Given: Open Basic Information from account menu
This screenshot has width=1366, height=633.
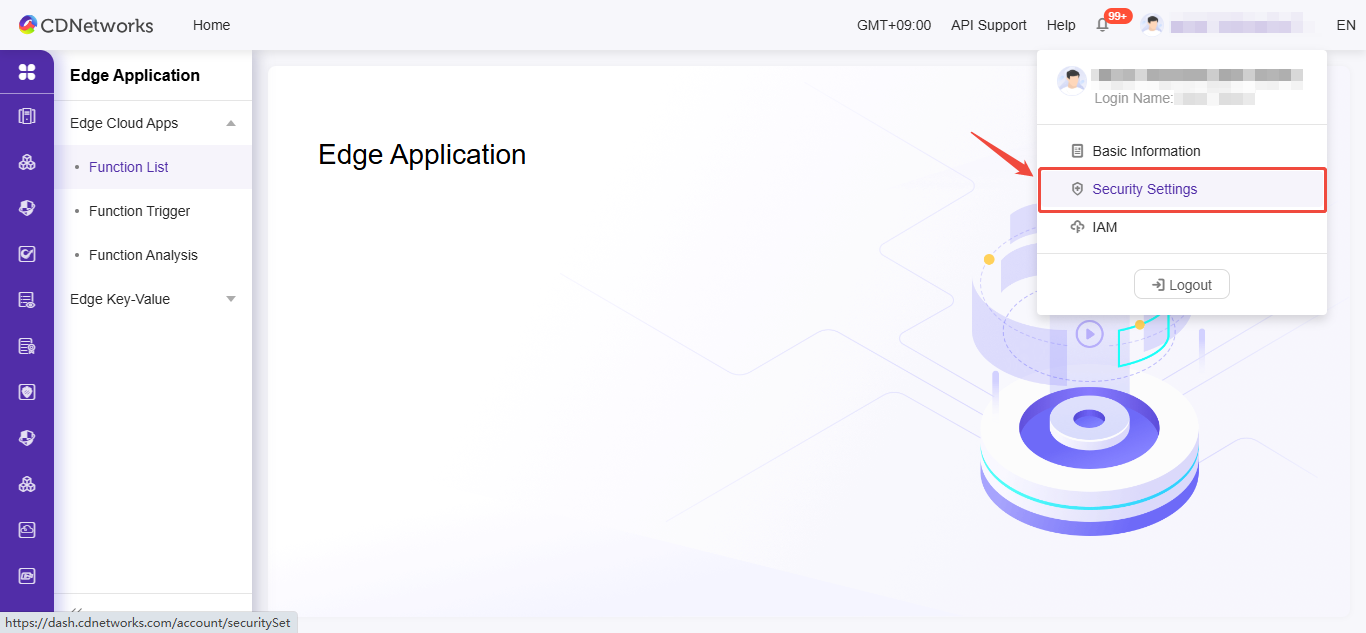Looking at the screenshot, I should pyautogui.click(x=1146, y=151).
